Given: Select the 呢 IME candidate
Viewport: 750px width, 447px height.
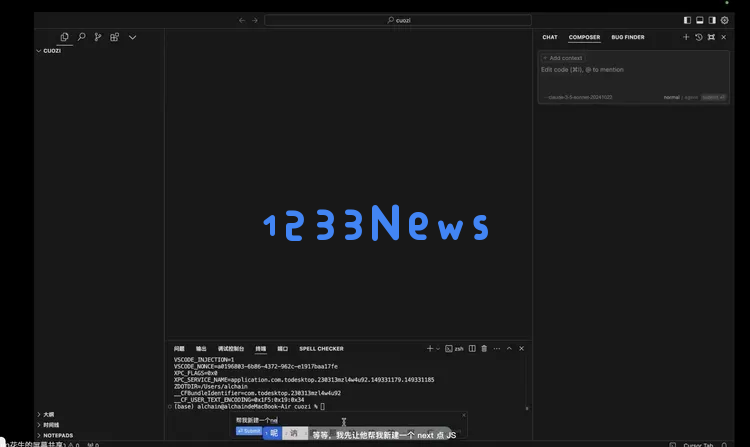Looking at the screenshot, I should [x=272, y=433].
